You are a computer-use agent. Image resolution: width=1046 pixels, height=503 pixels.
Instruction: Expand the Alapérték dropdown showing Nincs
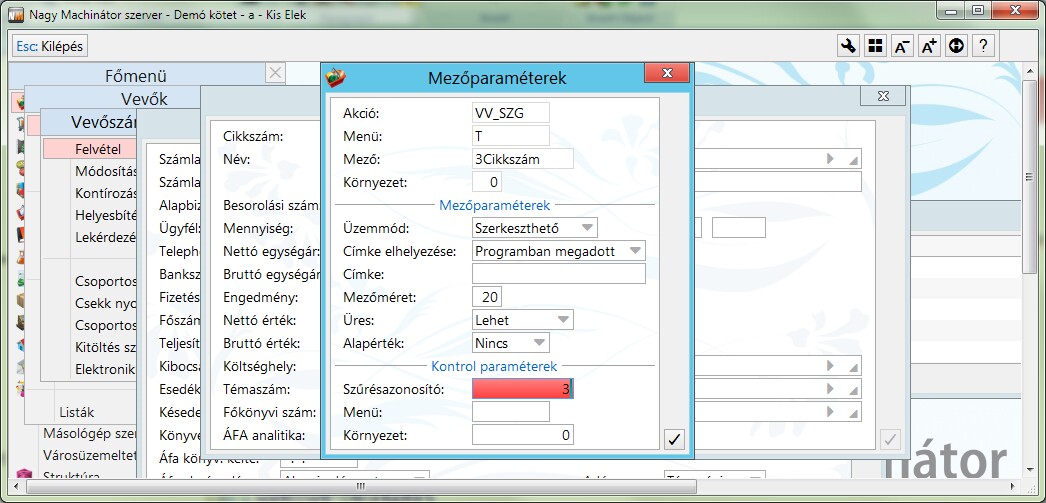(510, 343)
